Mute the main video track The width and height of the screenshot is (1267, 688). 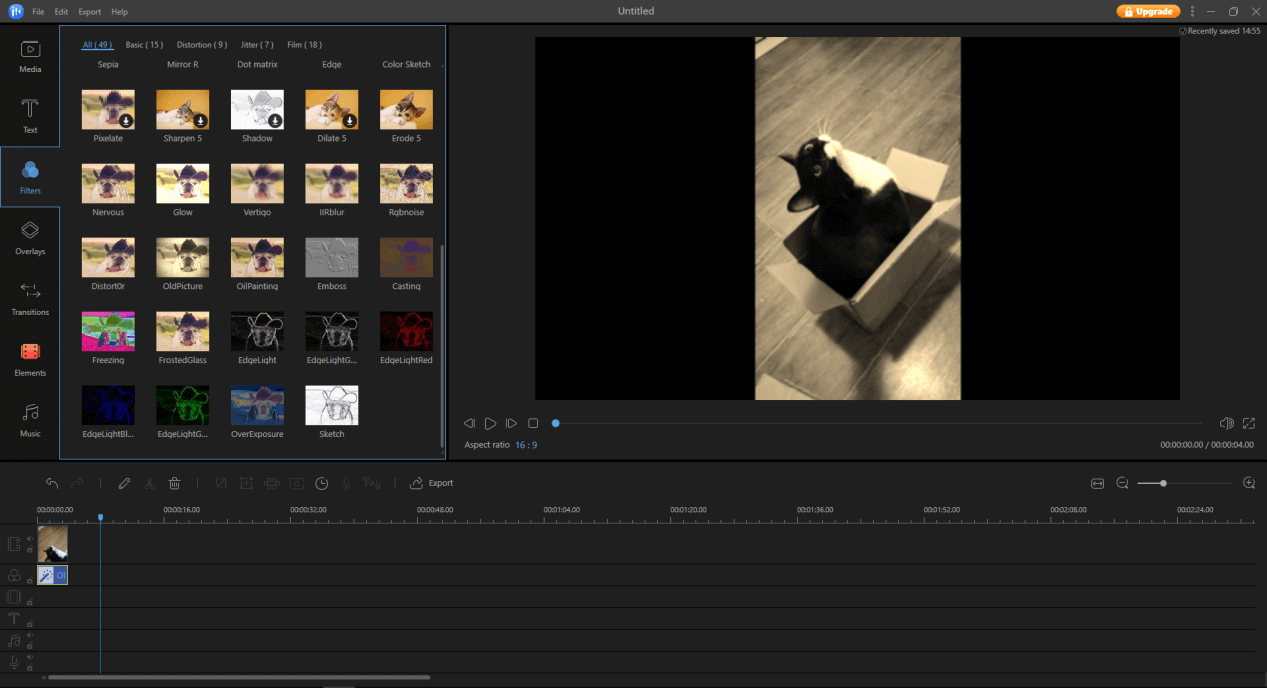click(x=29, y=539)
